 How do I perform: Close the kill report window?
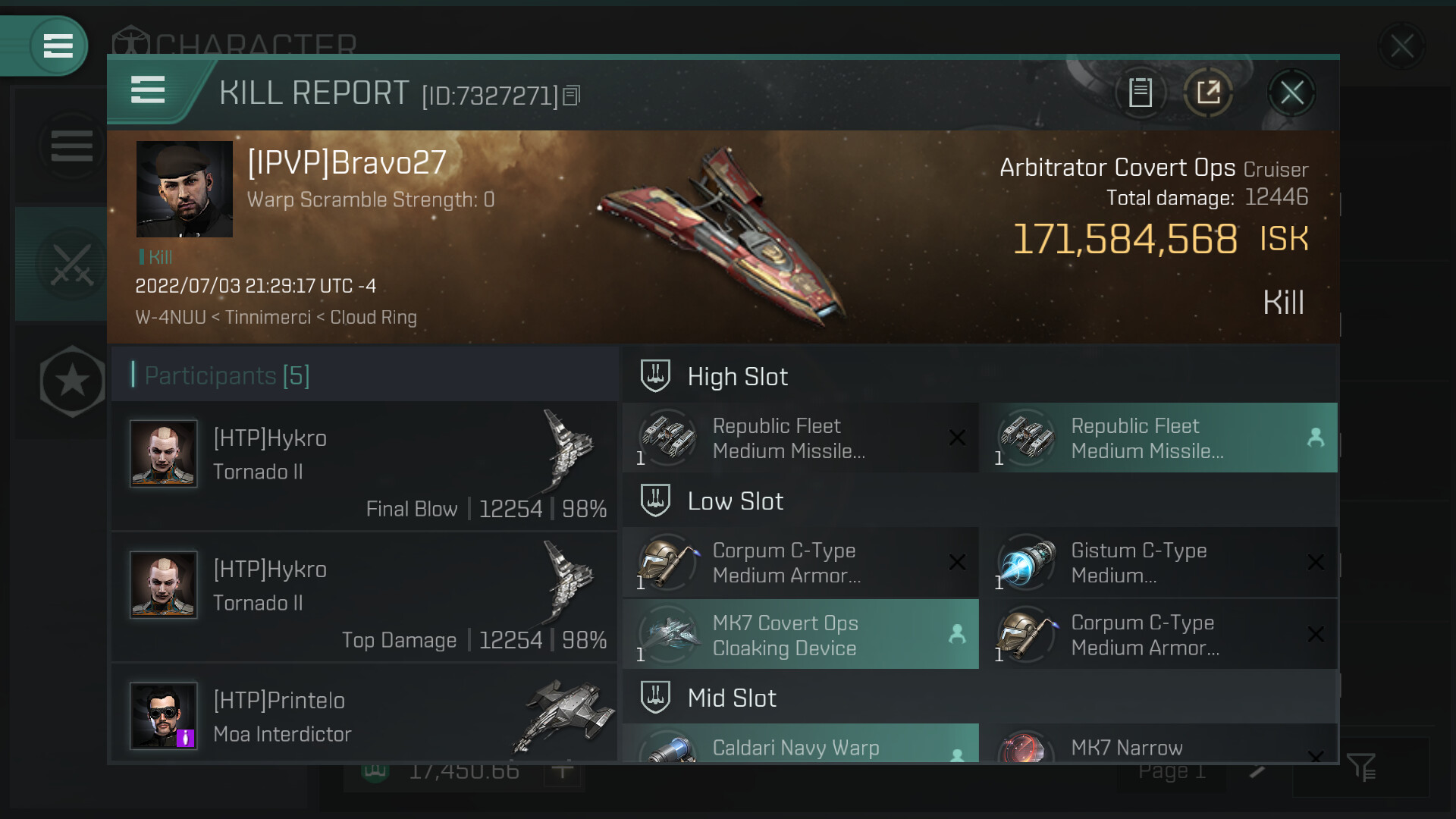pos(1291,93)
